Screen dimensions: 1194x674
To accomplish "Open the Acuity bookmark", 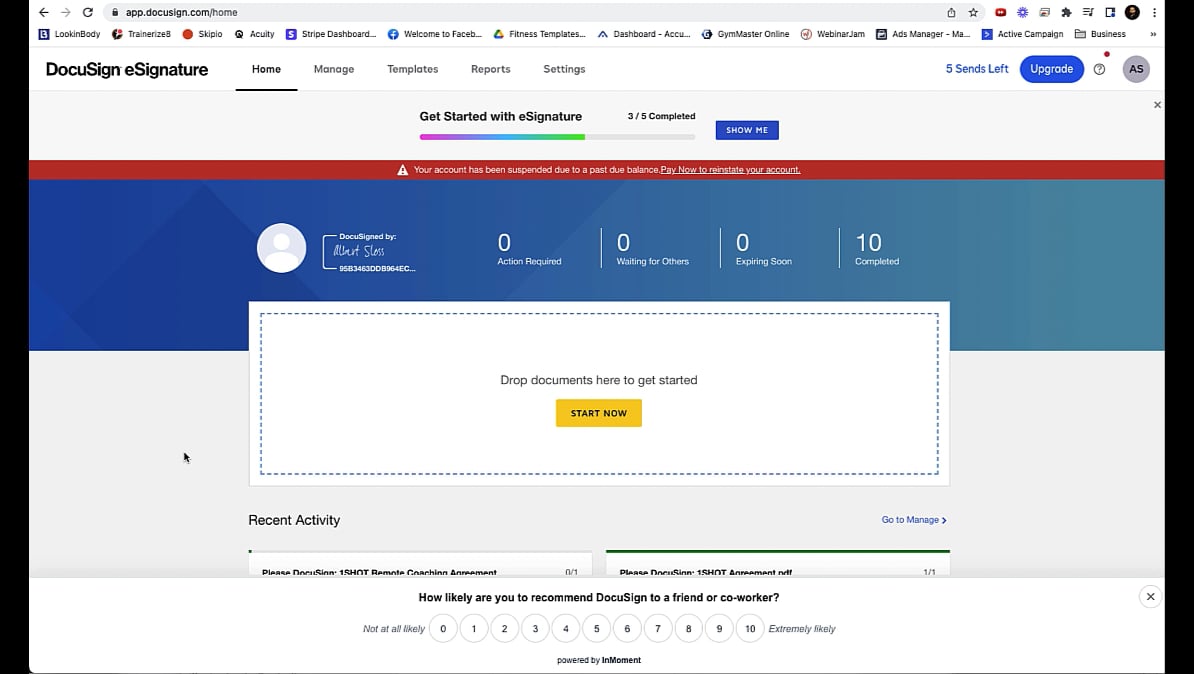I will click(254, 34).
